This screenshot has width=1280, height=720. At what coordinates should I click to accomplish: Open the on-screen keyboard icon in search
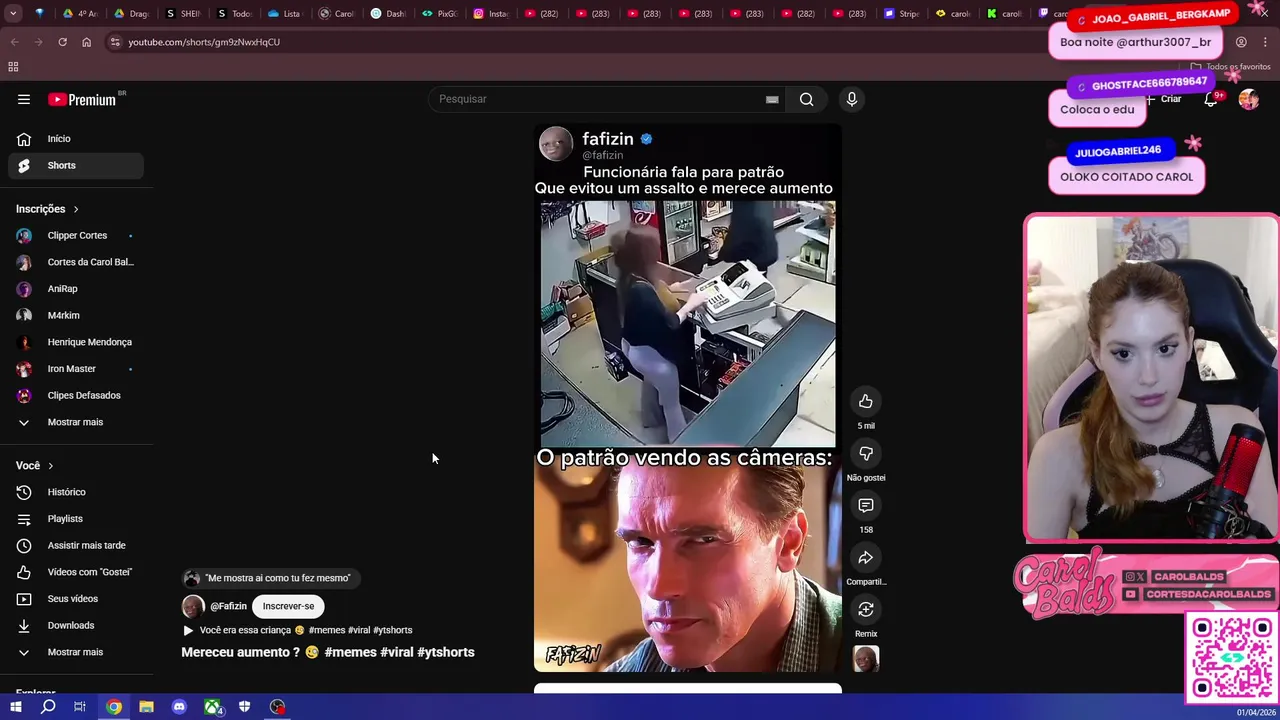[x=772, y=99]
